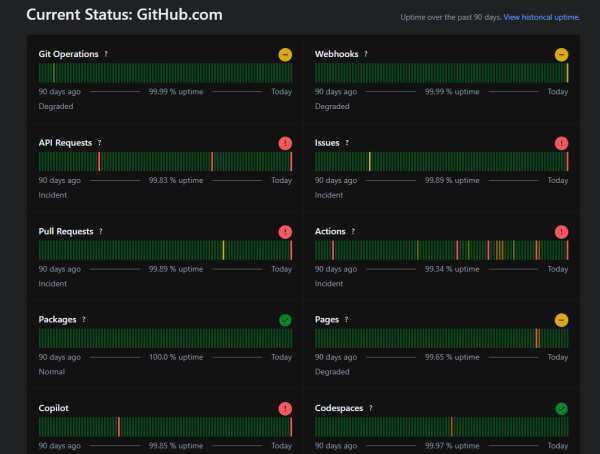Click the Issues incident alert icon

[x=561, y=144]
